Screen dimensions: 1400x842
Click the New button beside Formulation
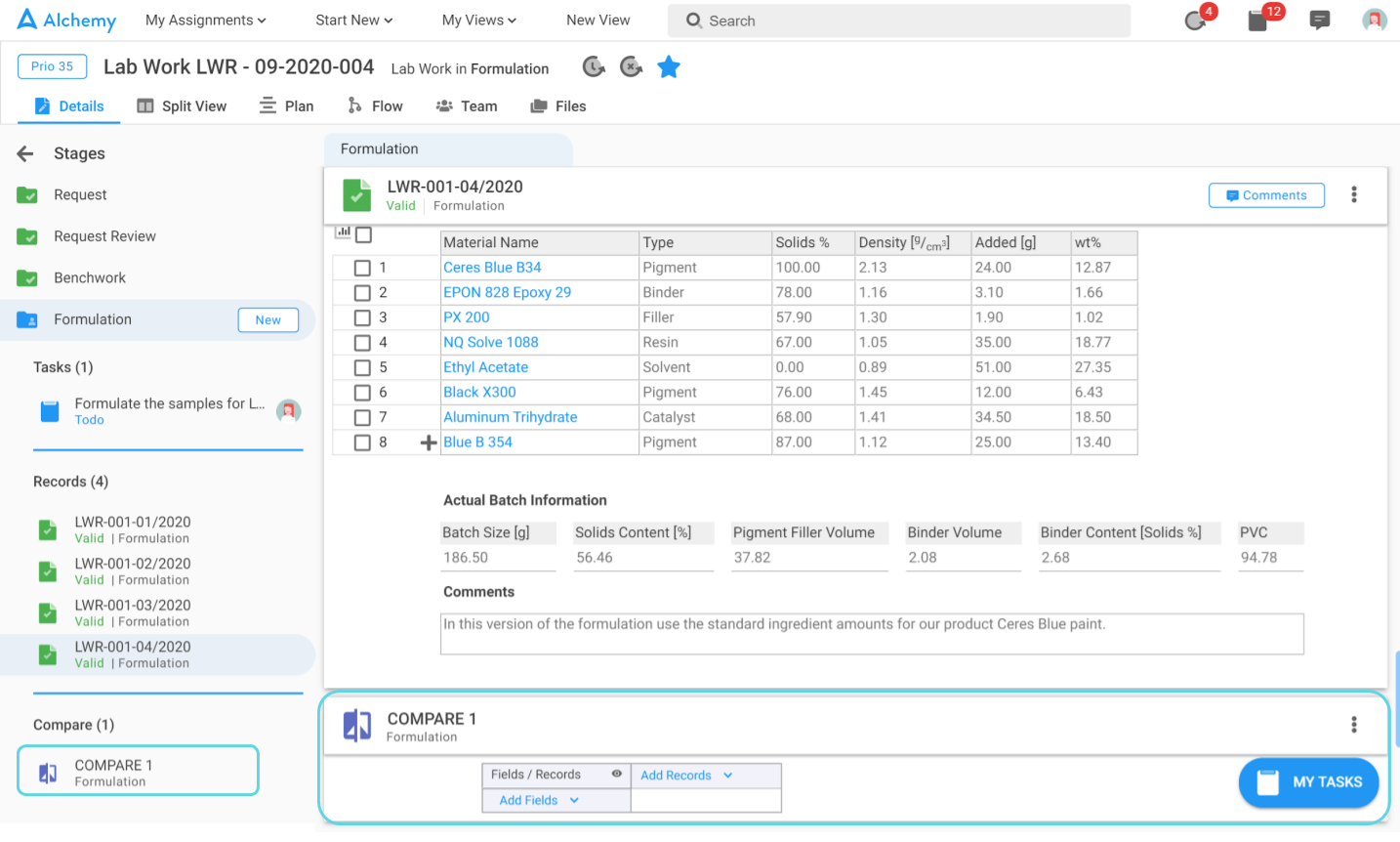(268, 320)
